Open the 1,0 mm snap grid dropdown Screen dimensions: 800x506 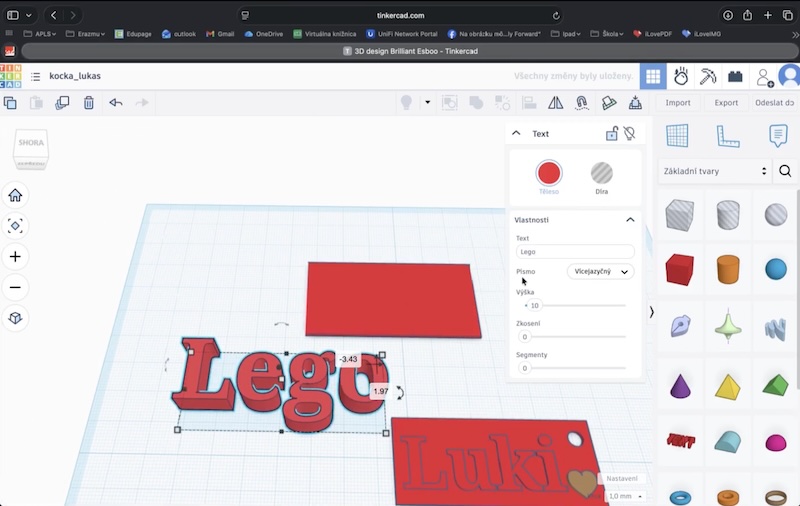tap(624, 496)
